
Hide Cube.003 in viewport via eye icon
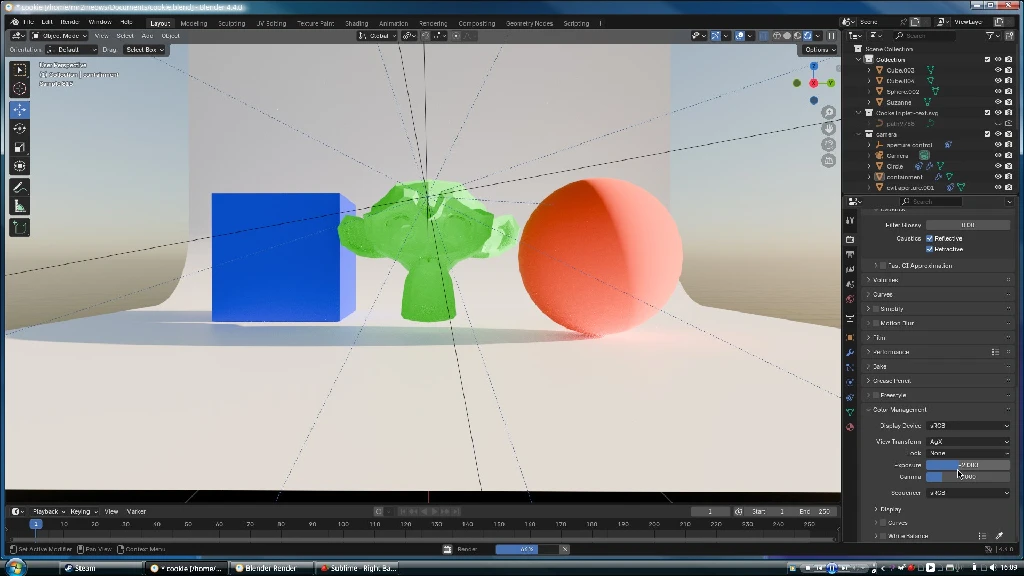(x=998, y=70)
